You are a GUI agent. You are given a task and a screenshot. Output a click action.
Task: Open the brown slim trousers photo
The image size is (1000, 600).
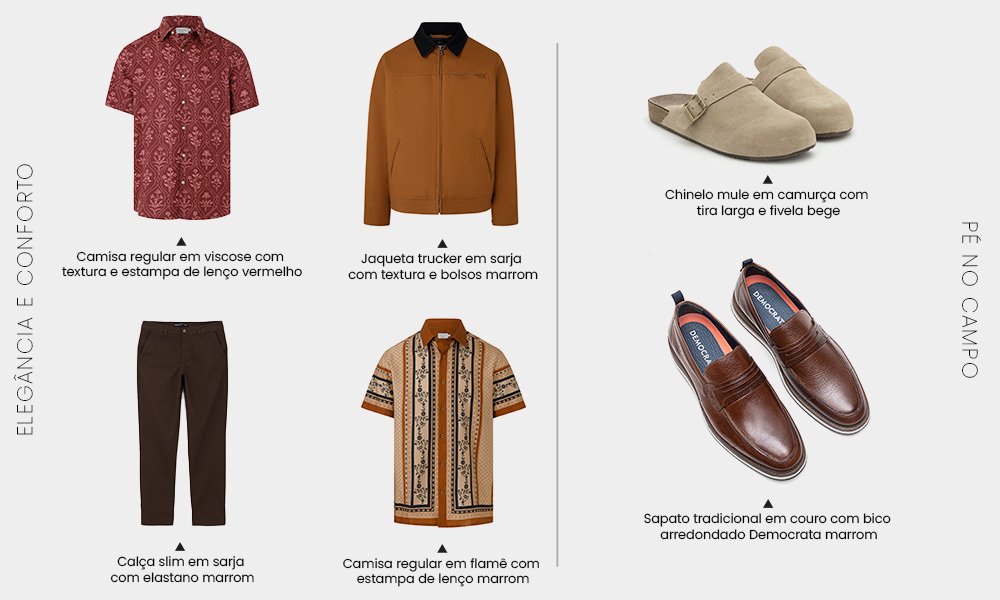[182, 423]
